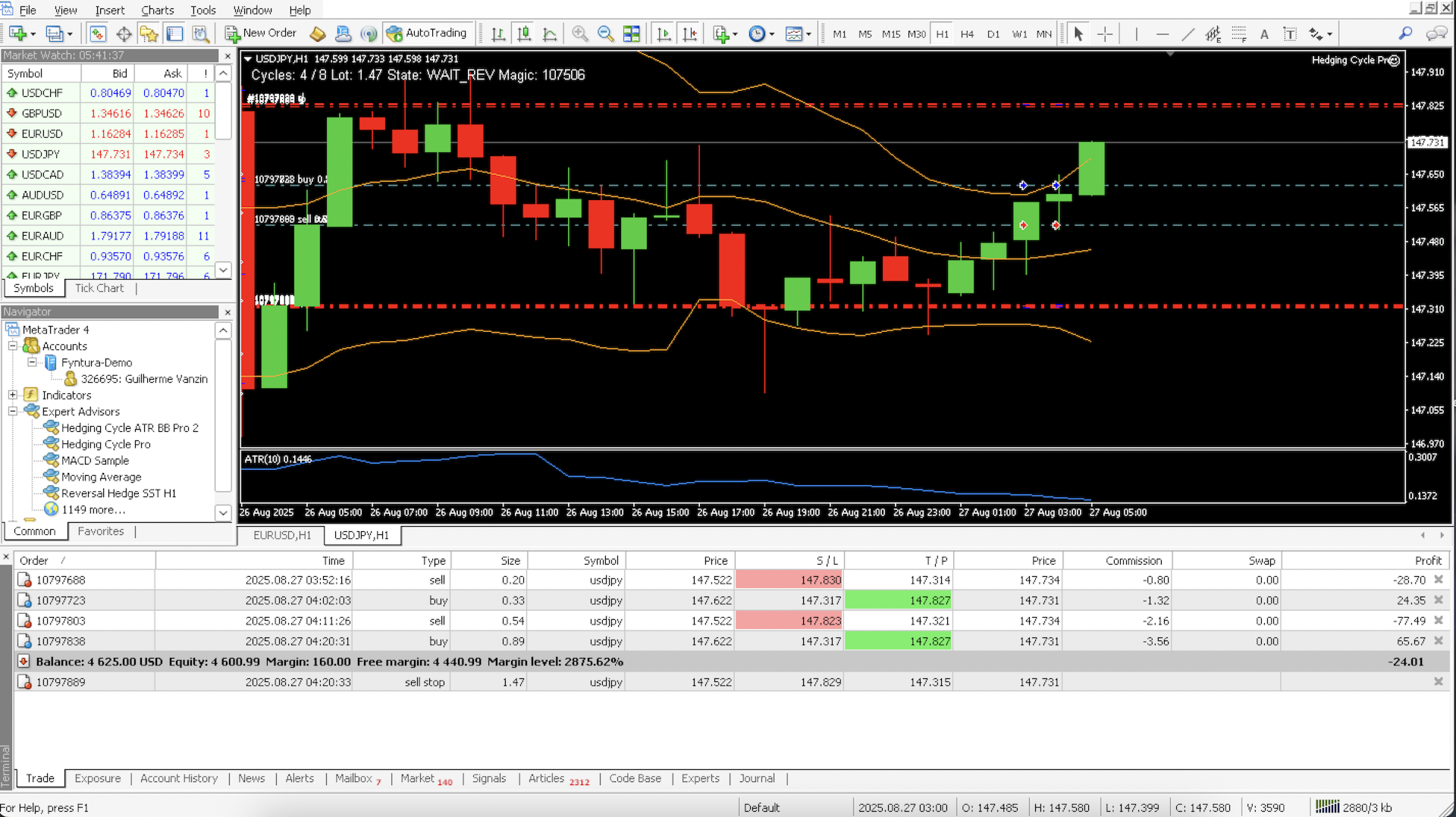Image resolution: width=1456 pixels, height=817 pixels.
Task: Draw a horizontal line
Action: (x=1162, y=33)
